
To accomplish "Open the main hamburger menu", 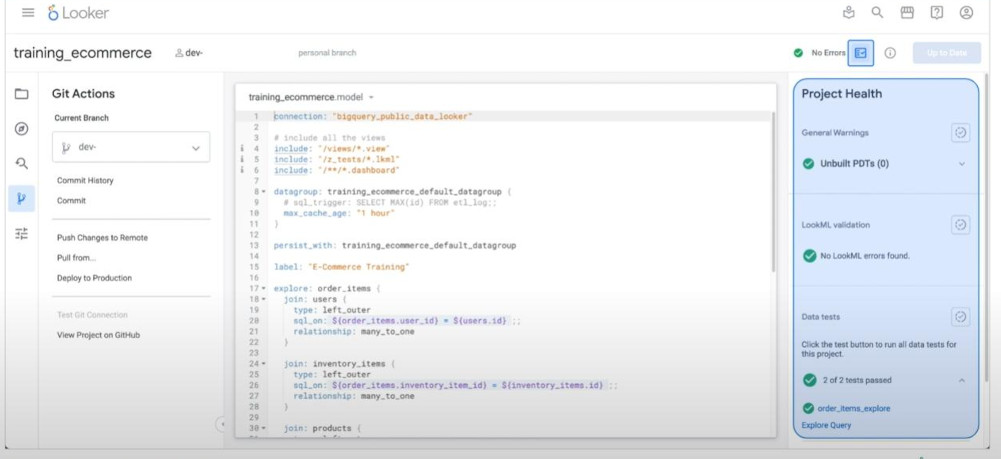I will pyautogui.click(x=28, y=12).
